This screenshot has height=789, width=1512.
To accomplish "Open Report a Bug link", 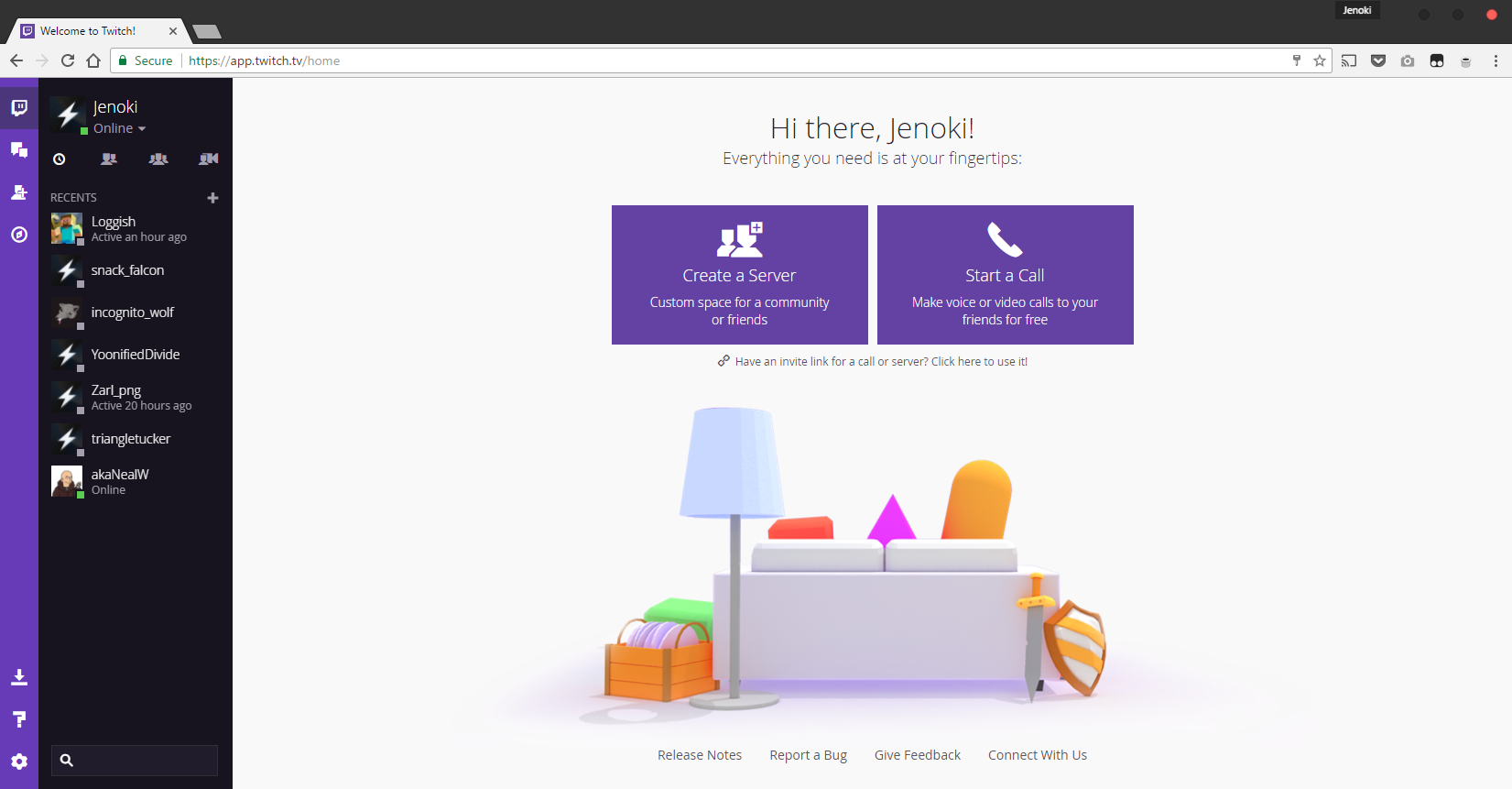I will click(809, 755).
